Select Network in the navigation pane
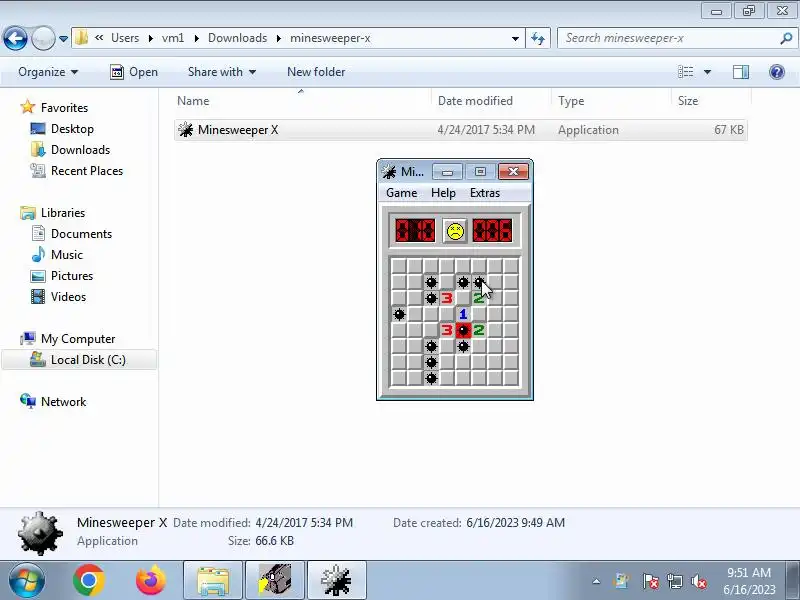This screenshot has width=800, height=600. tap(63, 402)
